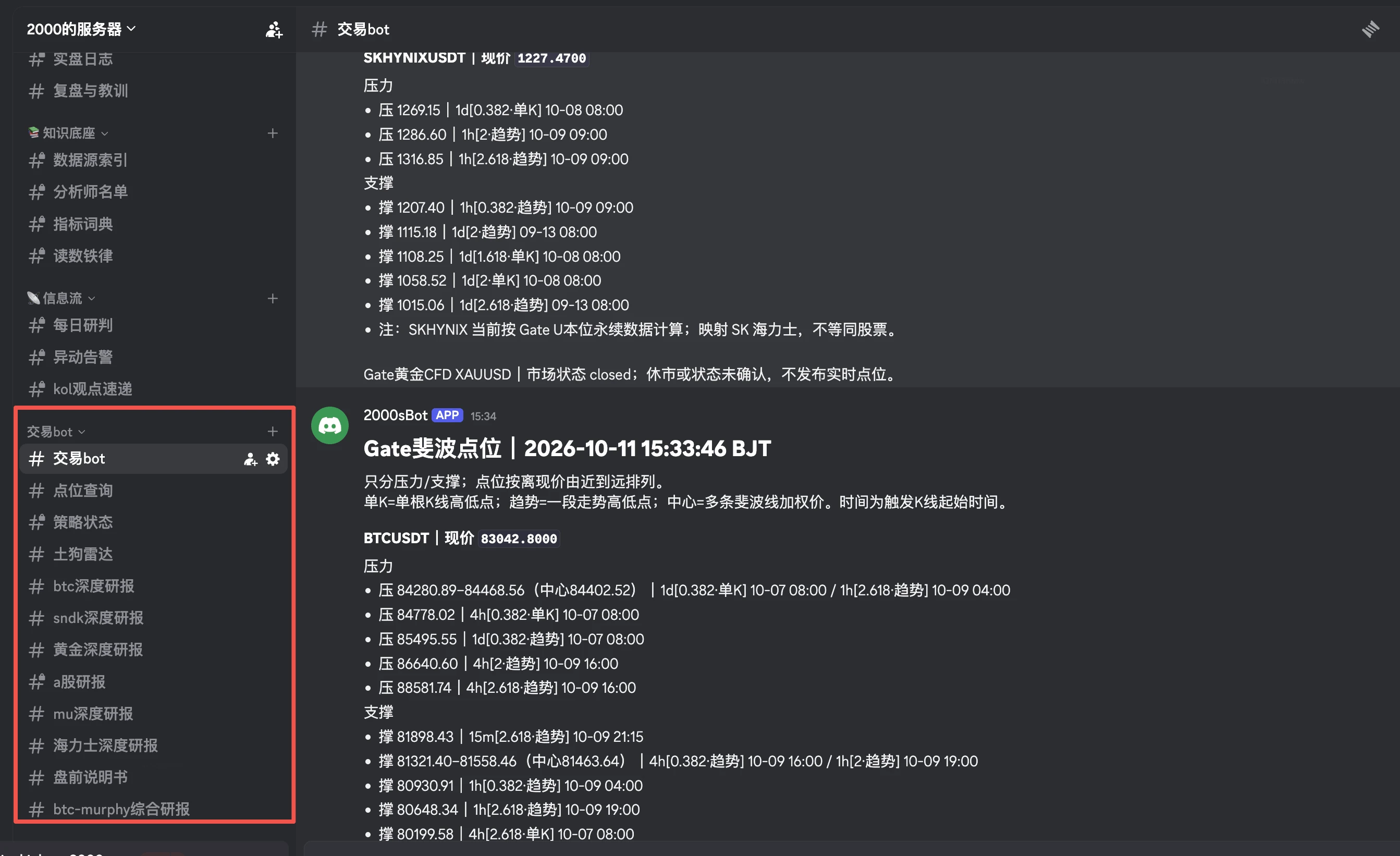
Task: Add a channel to 知识底座 category
Action: (x=273, y=133)
